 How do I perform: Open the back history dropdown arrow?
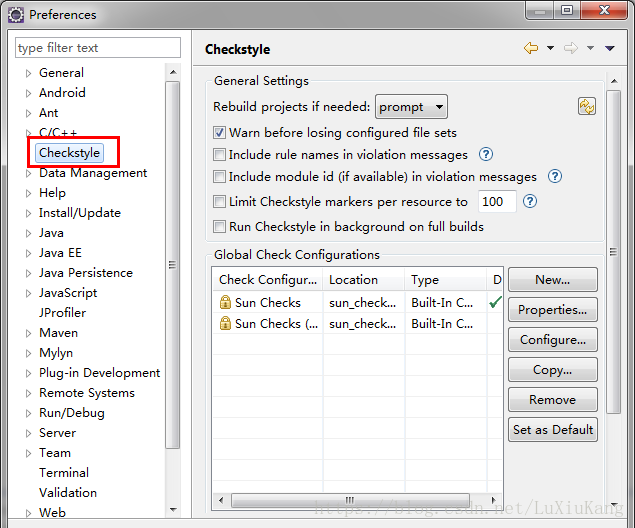550,48
